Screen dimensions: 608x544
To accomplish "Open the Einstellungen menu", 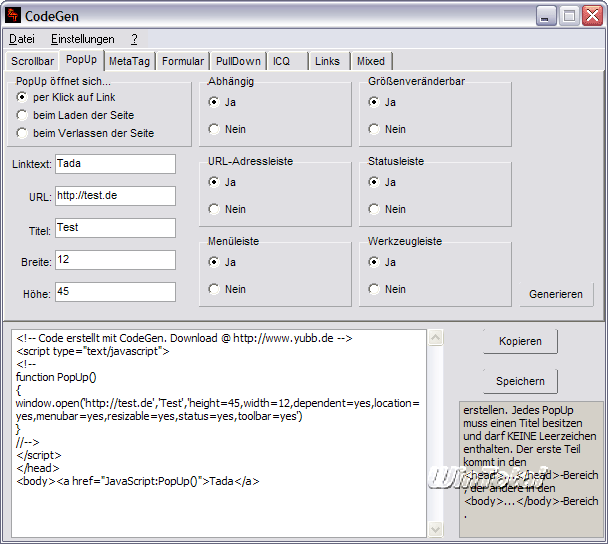I will [83, 39].
